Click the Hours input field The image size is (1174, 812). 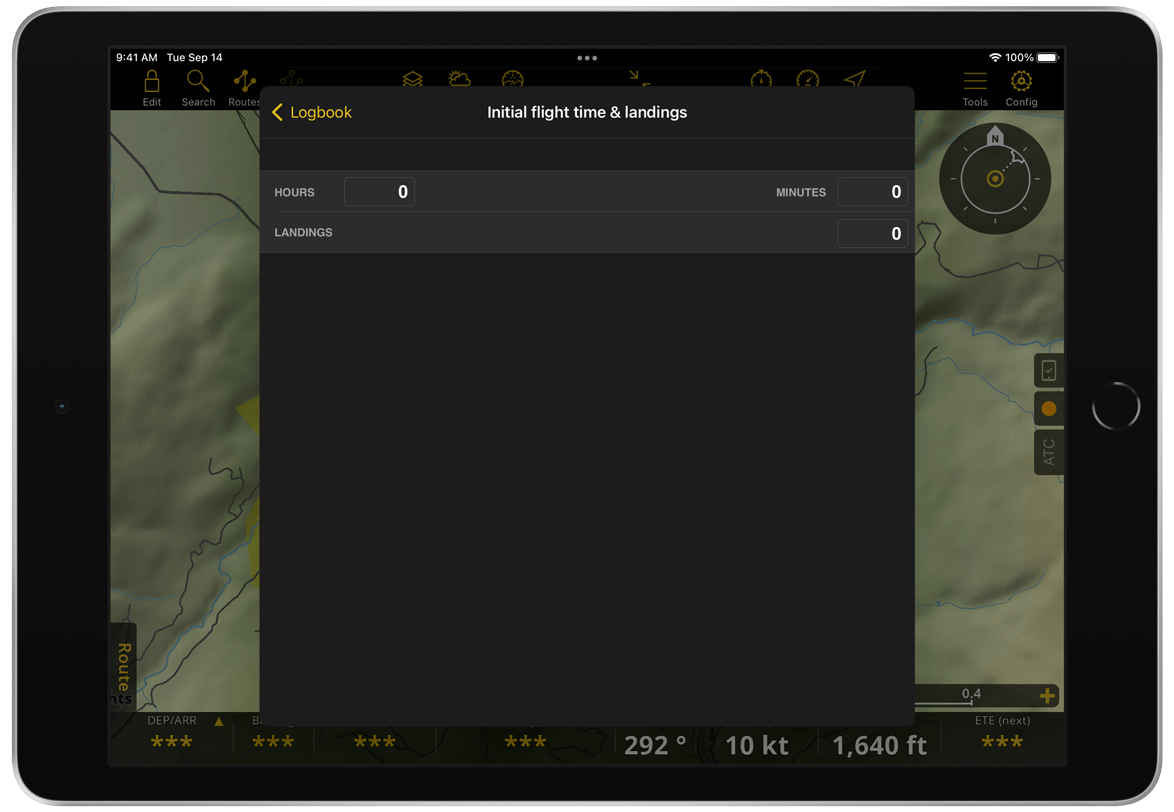(379, 192)
